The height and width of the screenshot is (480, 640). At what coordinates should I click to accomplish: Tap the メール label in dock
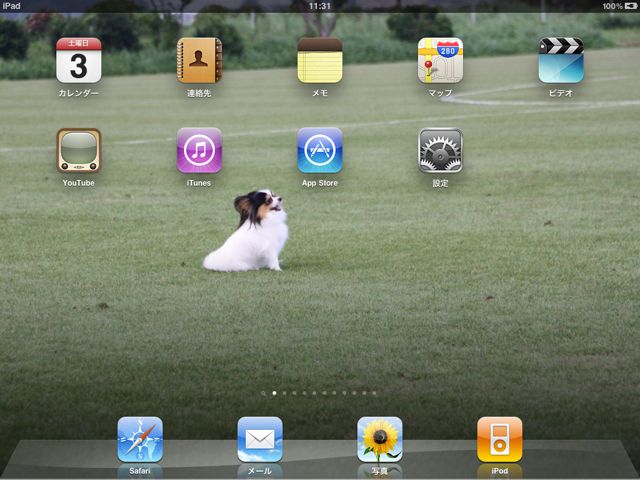pos(260,471)
